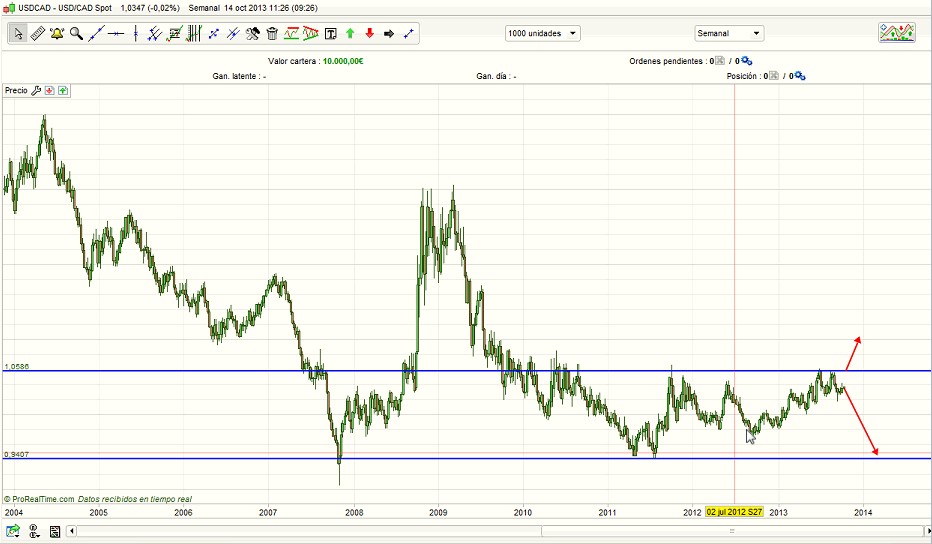Image resolution: width=932 pixels, height=544 pixels.
Task: Select the crossed lines fork tool
Action: pos(233,34)
